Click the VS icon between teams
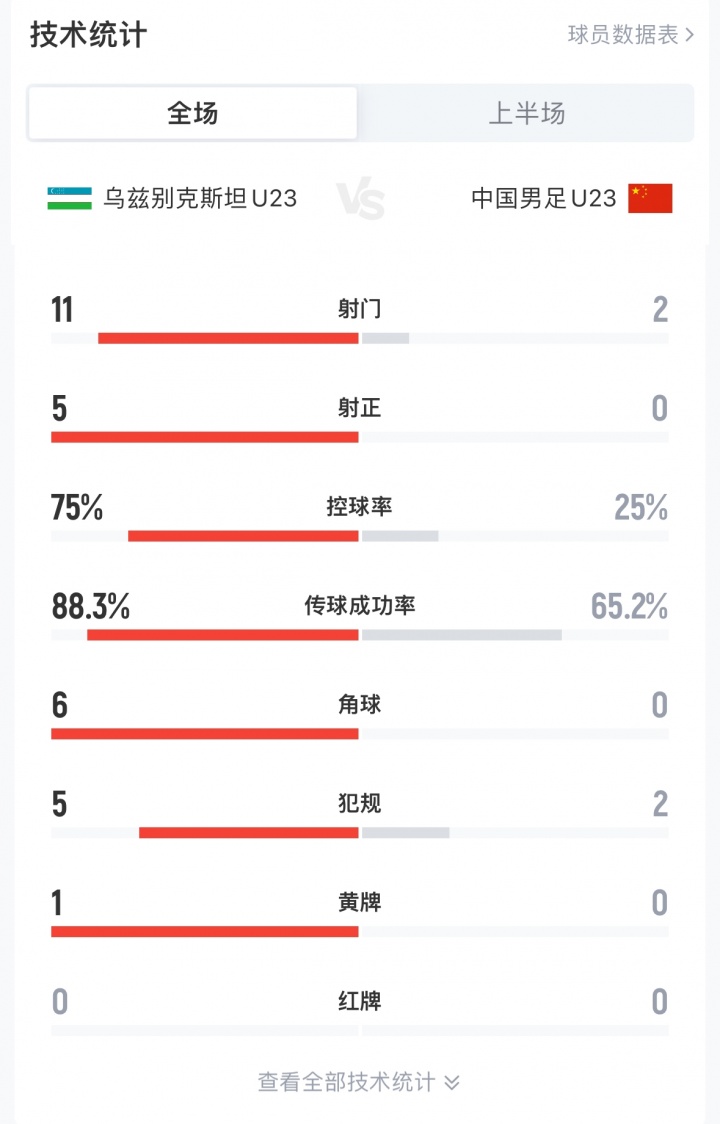720x1124 pixels. (361, 199)
